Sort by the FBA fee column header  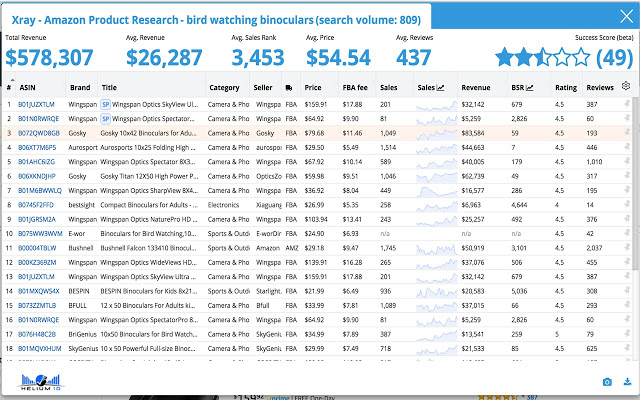coord(355,87)
